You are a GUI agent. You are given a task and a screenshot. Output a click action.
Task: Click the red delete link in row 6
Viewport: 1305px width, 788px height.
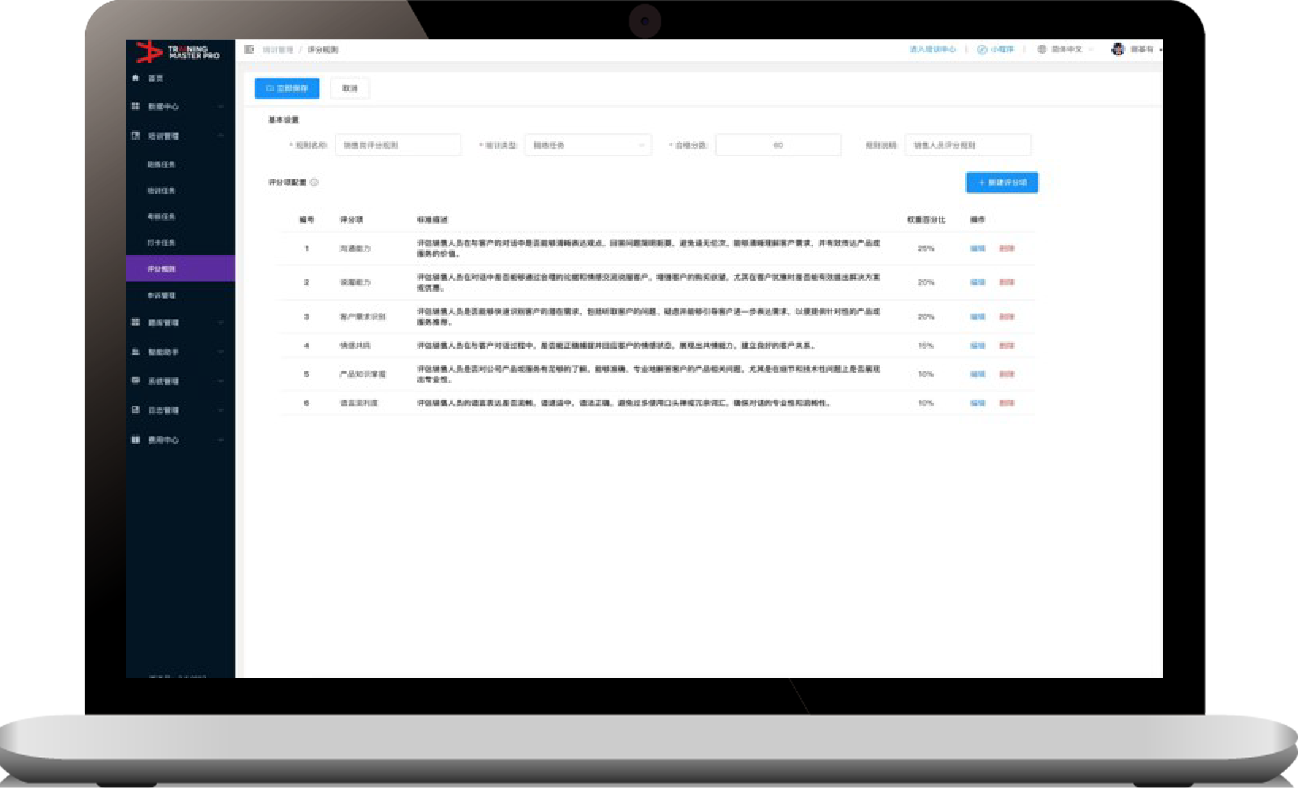[x=1006, y=403]
